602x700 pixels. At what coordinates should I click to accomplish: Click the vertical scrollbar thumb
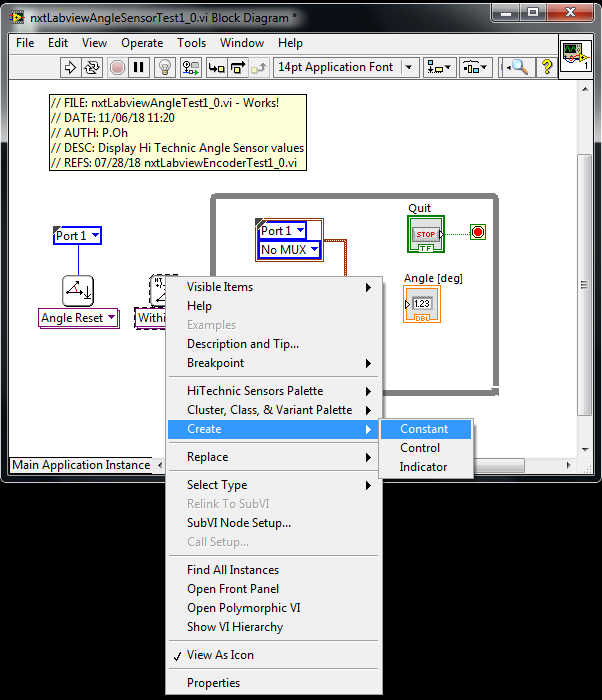click(x=585, y=285)
